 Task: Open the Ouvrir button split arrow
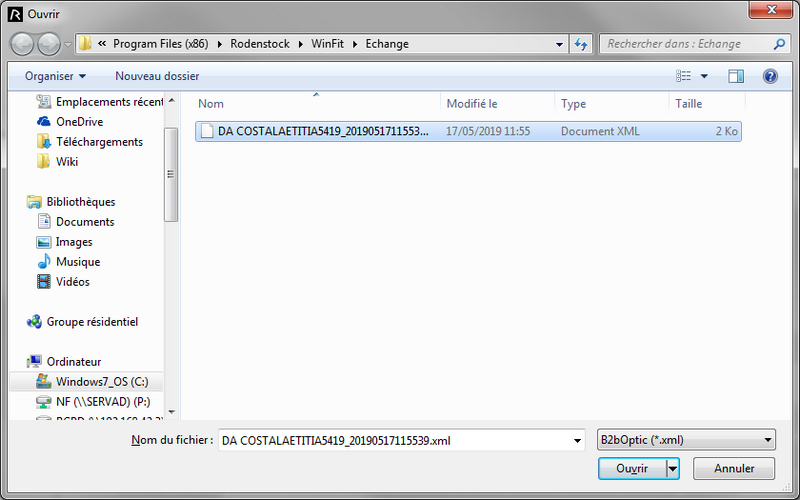click(673, 468)
